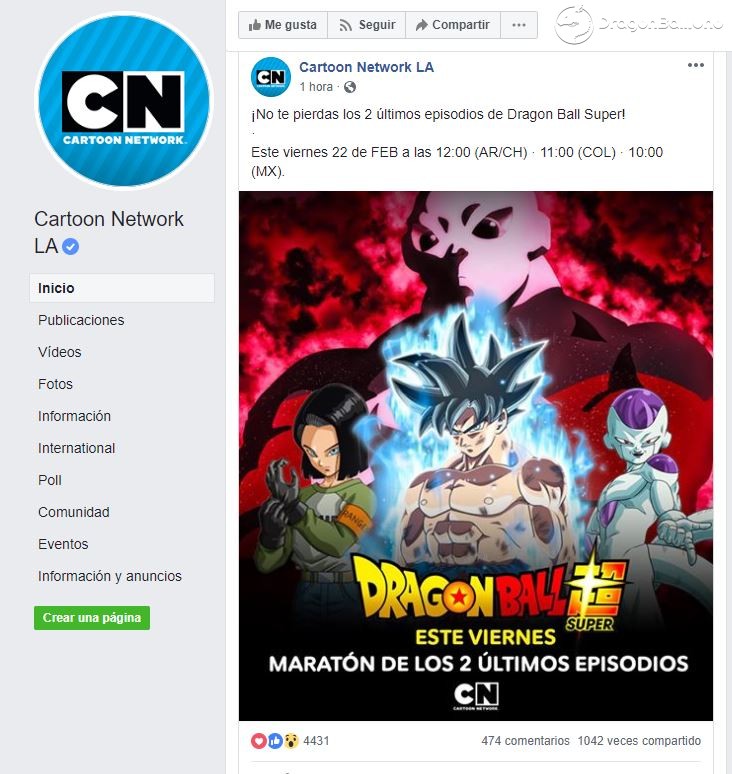
Task: Open the Fotos section
Action: click(55, 384)
